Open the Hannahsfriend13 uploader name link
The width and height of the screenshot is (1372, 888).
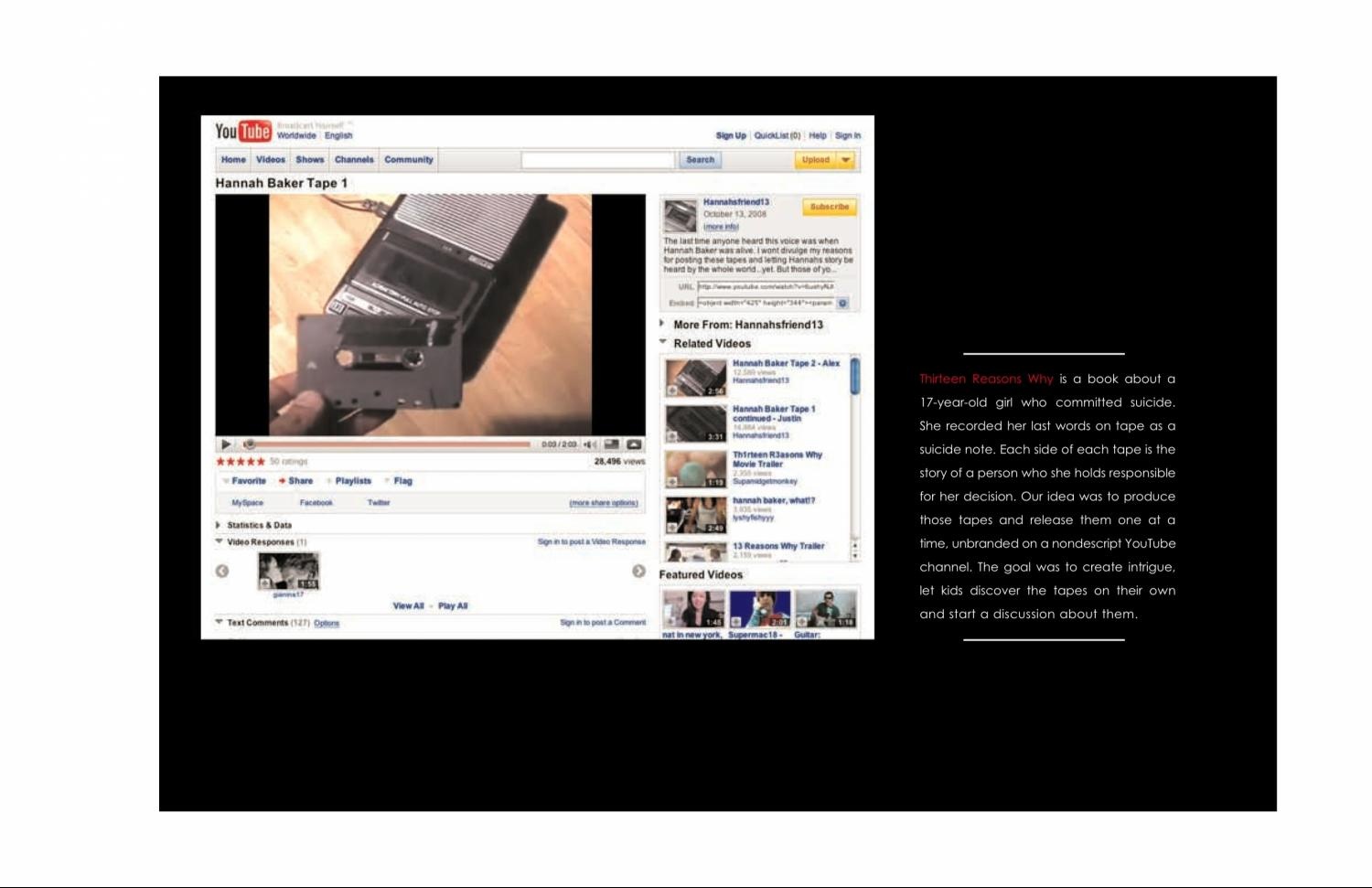(736, 202)
